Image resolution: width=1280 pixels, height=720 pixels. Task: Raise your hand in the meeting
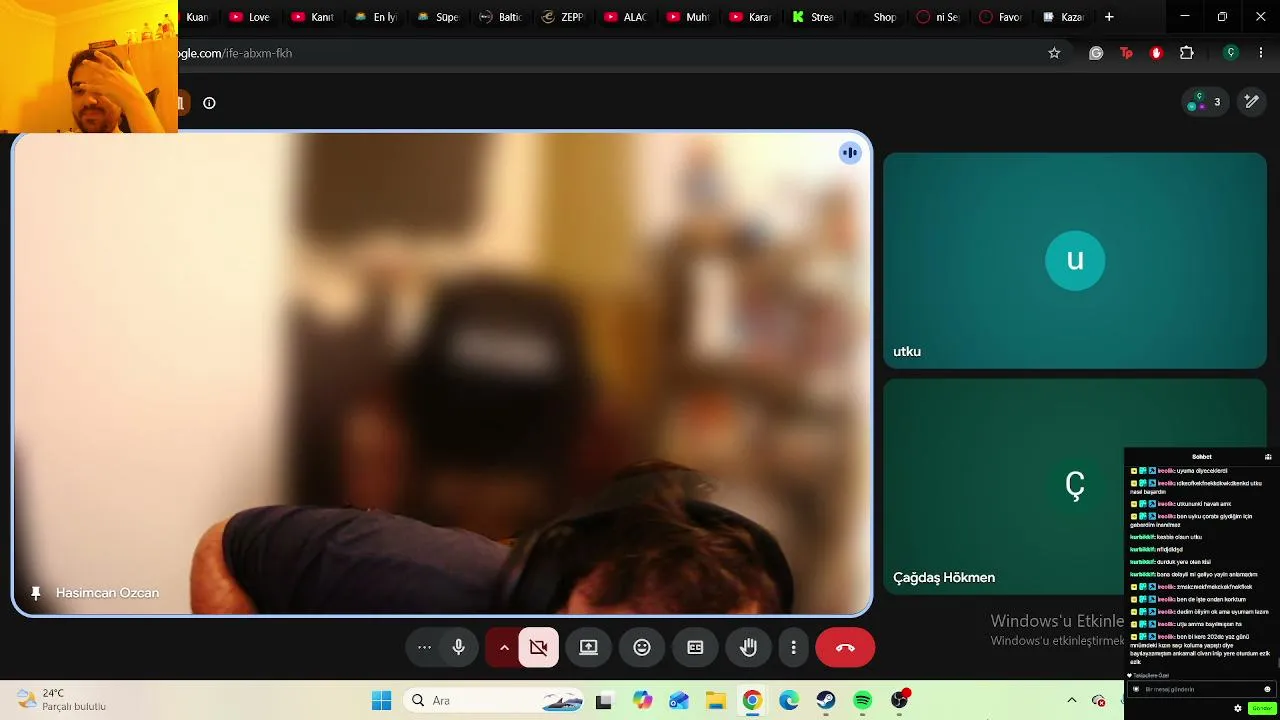tap(748, 647)
